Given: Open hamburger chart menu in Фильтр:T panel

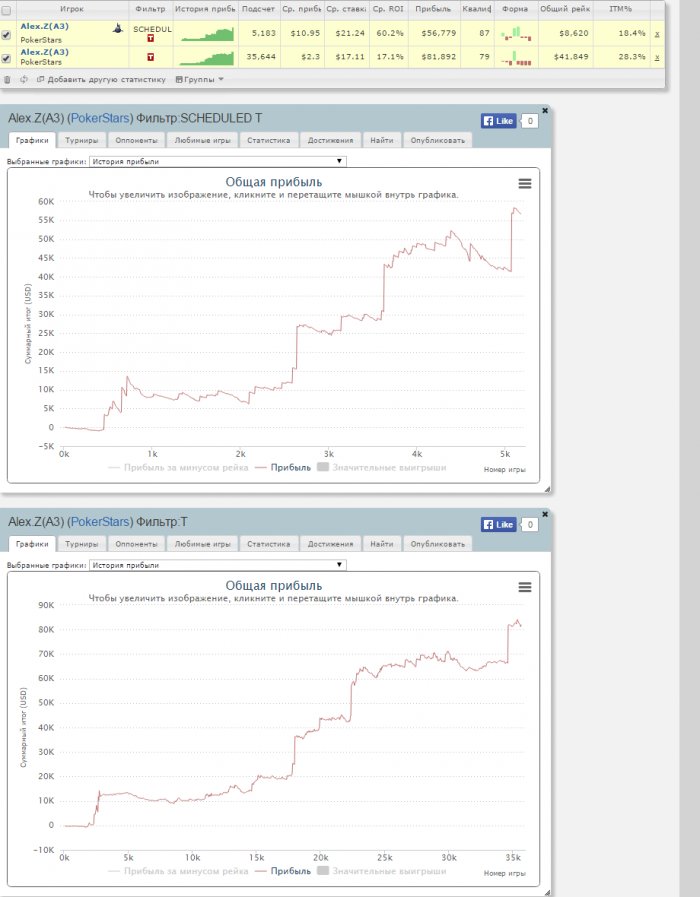Looking at the screenshot, I should coord(525,587).
